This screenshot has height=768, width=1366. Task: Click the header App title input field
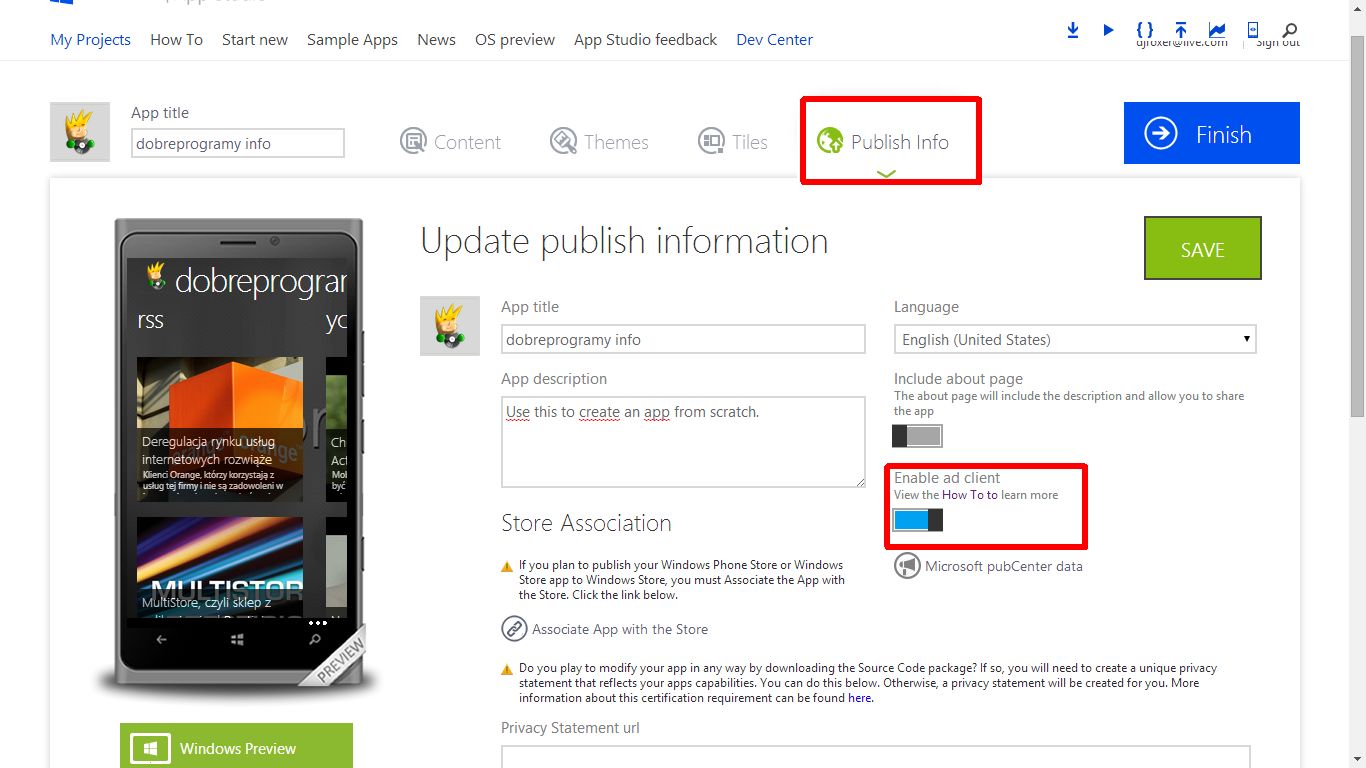click(x=238, y=143)
